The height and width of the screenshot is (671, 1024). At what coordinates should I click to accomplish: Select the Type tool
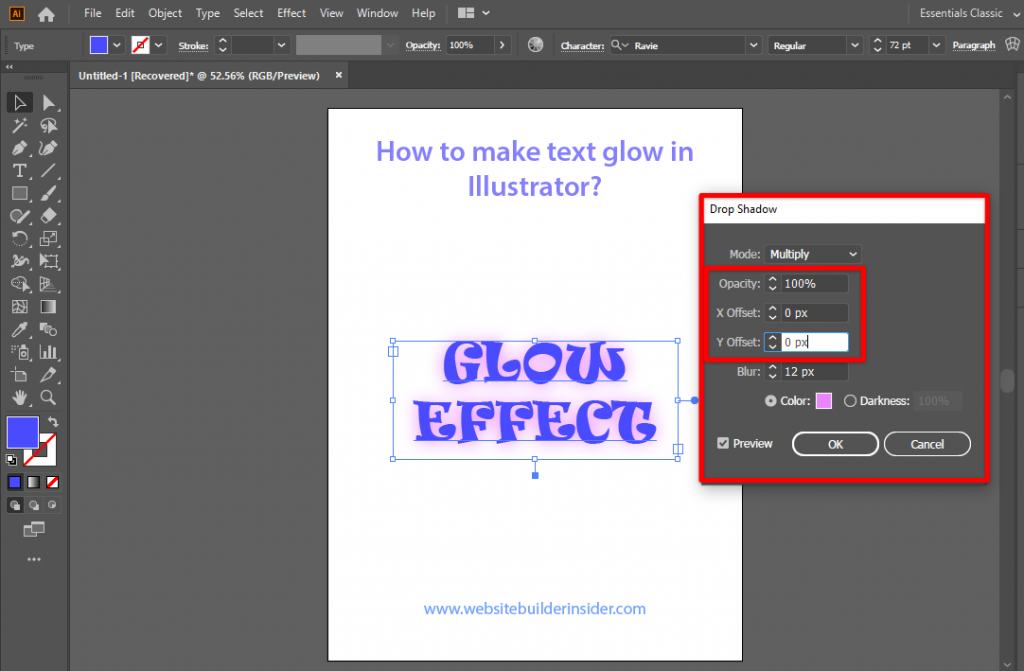20,171
